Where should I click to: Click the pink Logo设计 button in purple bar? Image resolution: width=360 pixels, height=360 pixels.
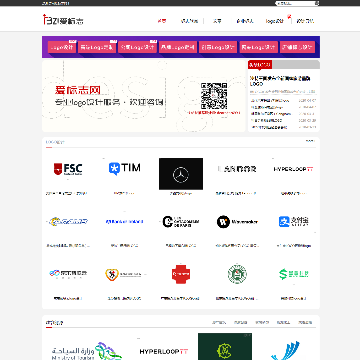tap(62, 47)
